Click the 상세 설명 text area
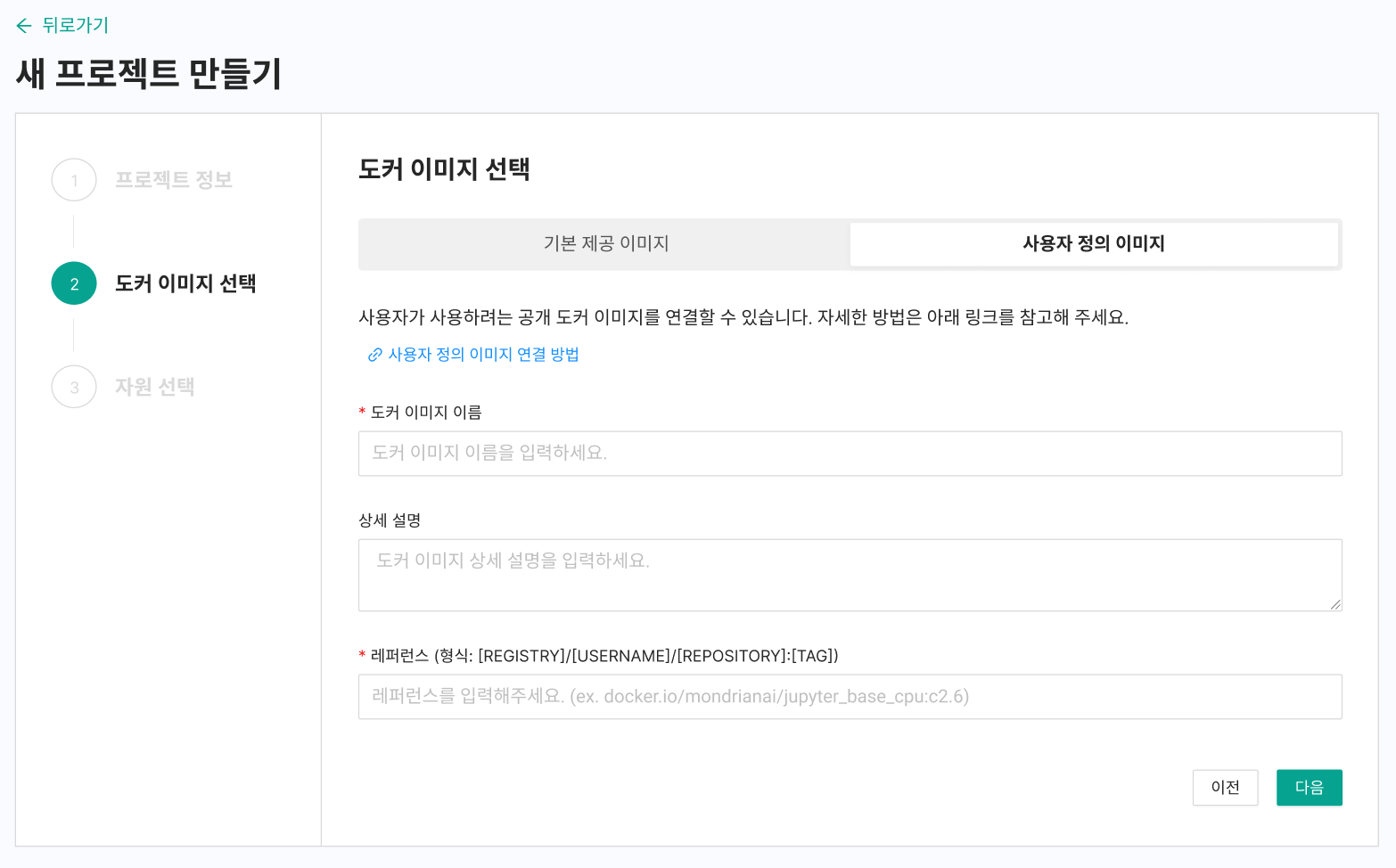The image size is (1396, 868). (850, 575)
